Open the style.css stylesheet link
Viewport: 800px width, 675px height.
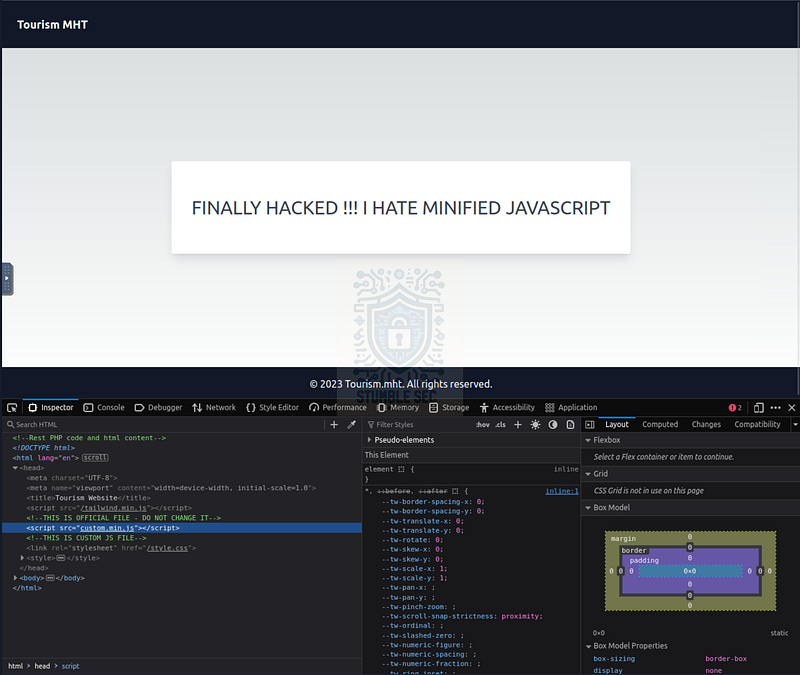coord(167,548)
